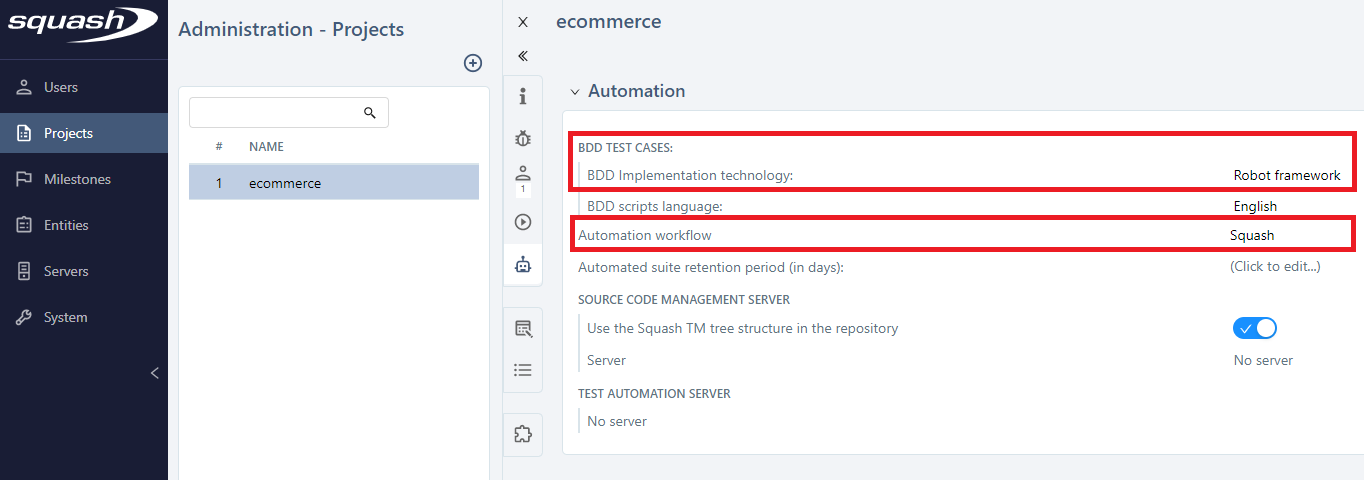The image size is (1364, 480).
Task: Open the permissions person icon
Action: coord(522,173)
